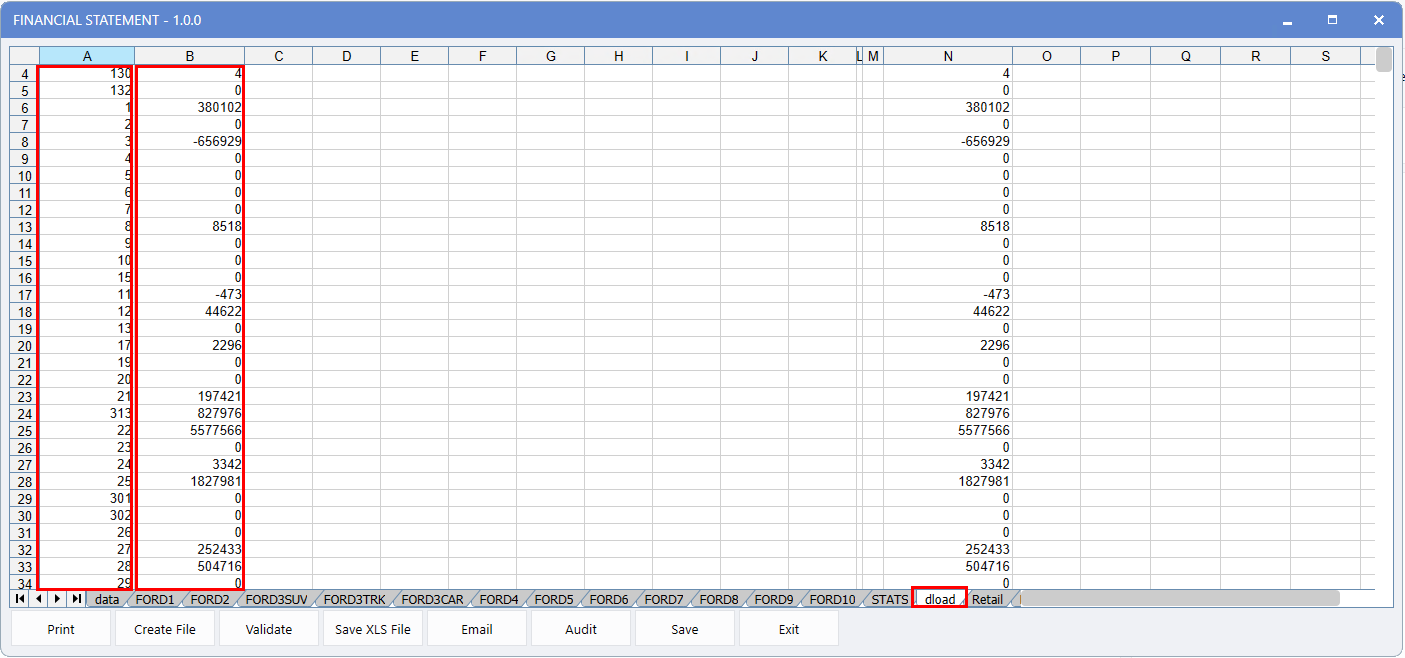Click cell A5 containing 132
Viewport: 1405px width, 658px height.
(87, 91)
